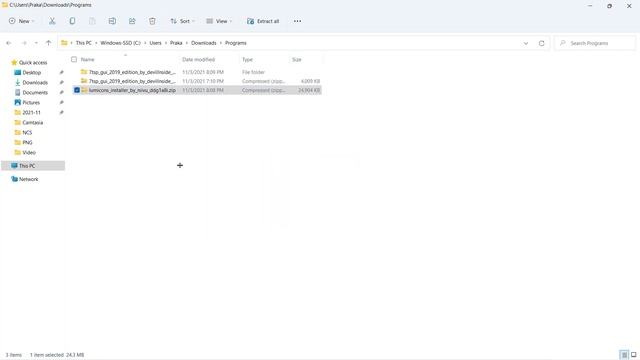Click the Delete trash icon
Image resolution: width=640 pixels, height=360 pixels.
[x=152, y=21]
